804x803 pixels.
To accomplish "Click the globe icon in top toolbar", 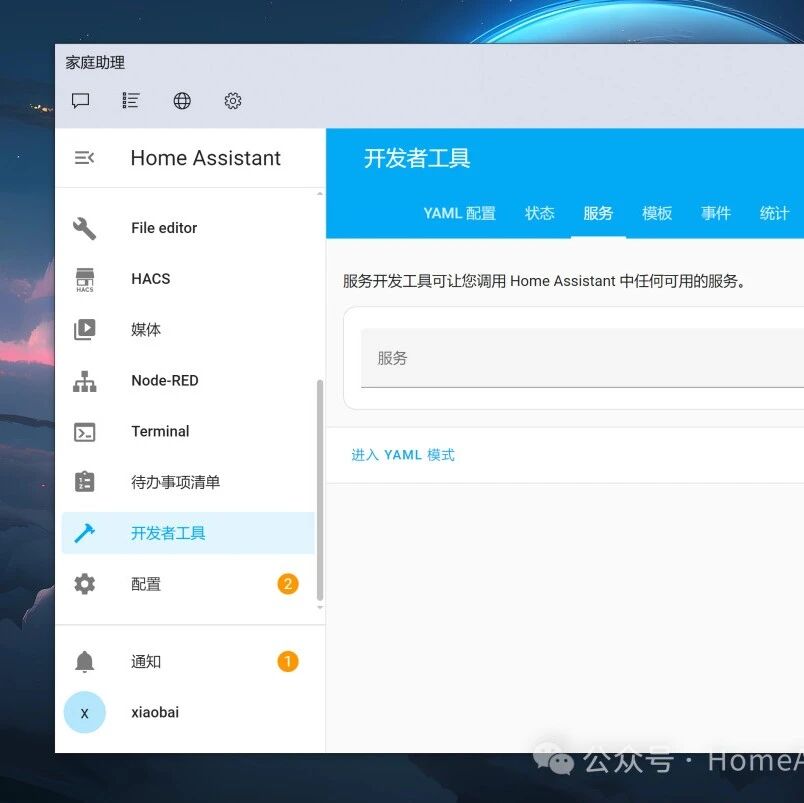I will pos(182,101).
